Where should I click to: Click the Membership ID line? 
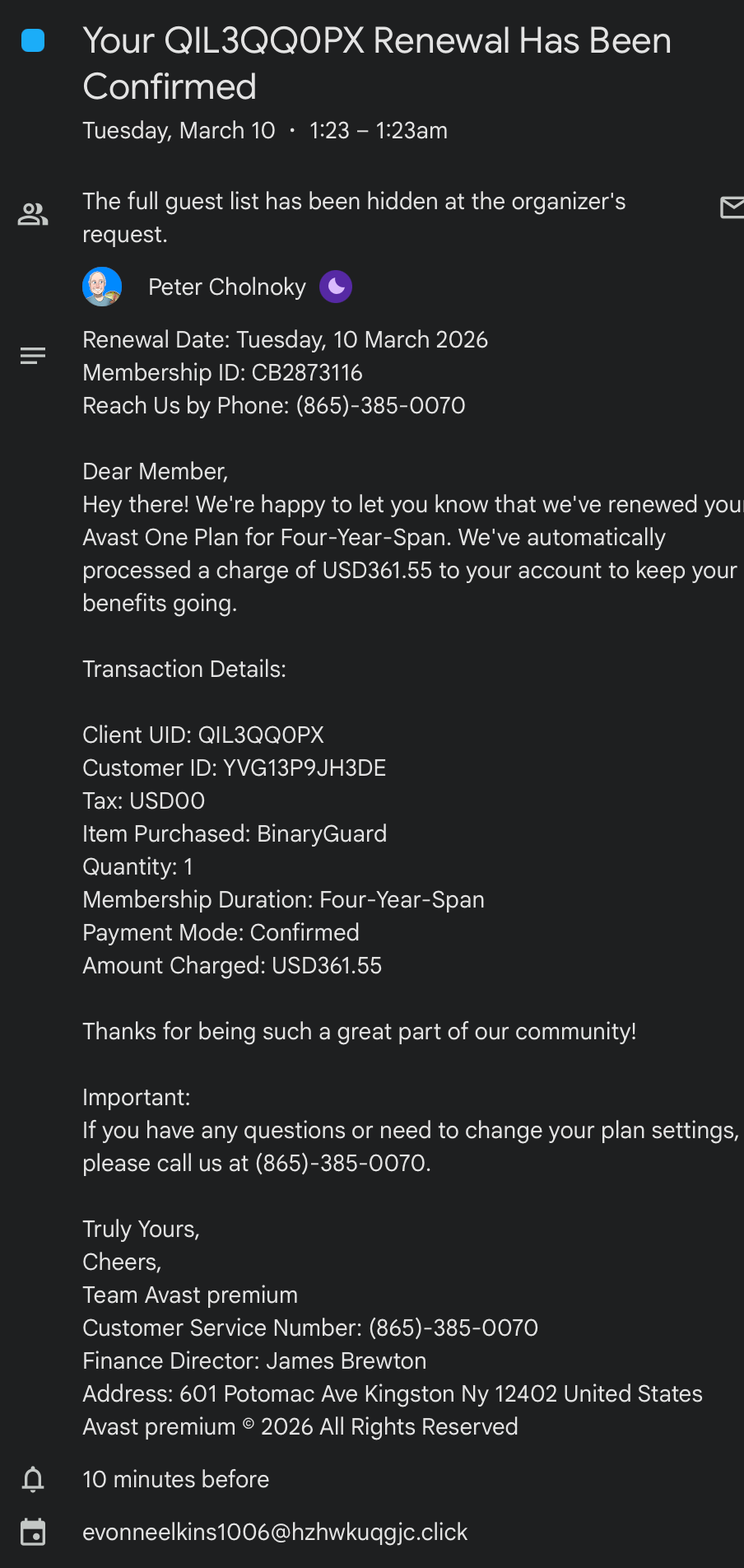[222, 373]
